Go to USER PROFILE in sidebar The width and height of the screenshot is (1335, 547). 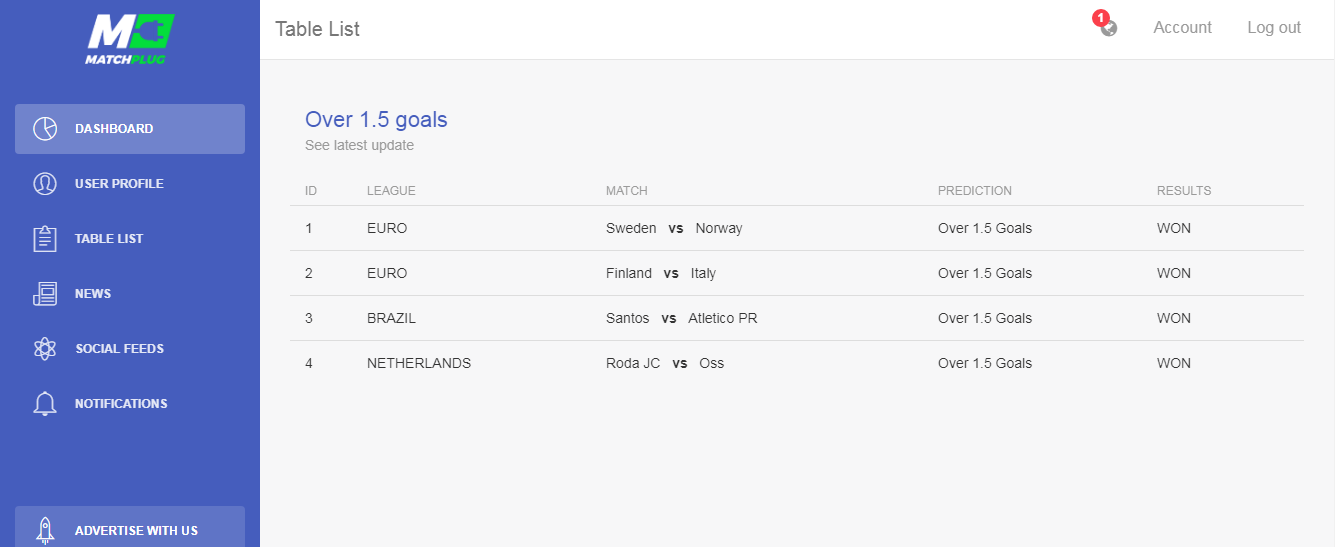point(130,184)
